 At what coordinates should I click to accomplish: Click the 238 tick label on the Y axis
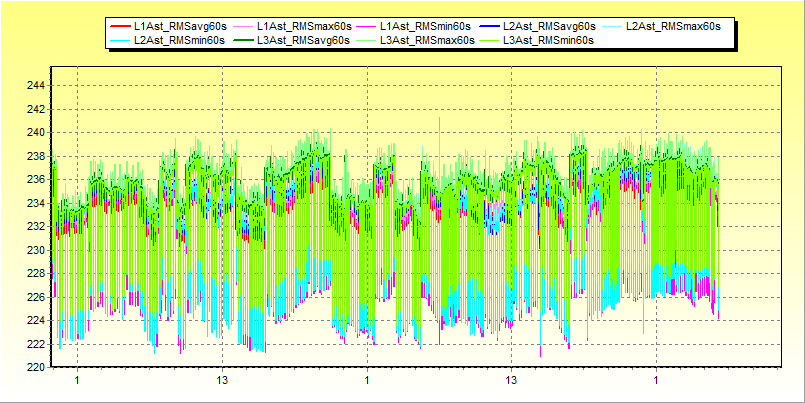click(36, 156)
